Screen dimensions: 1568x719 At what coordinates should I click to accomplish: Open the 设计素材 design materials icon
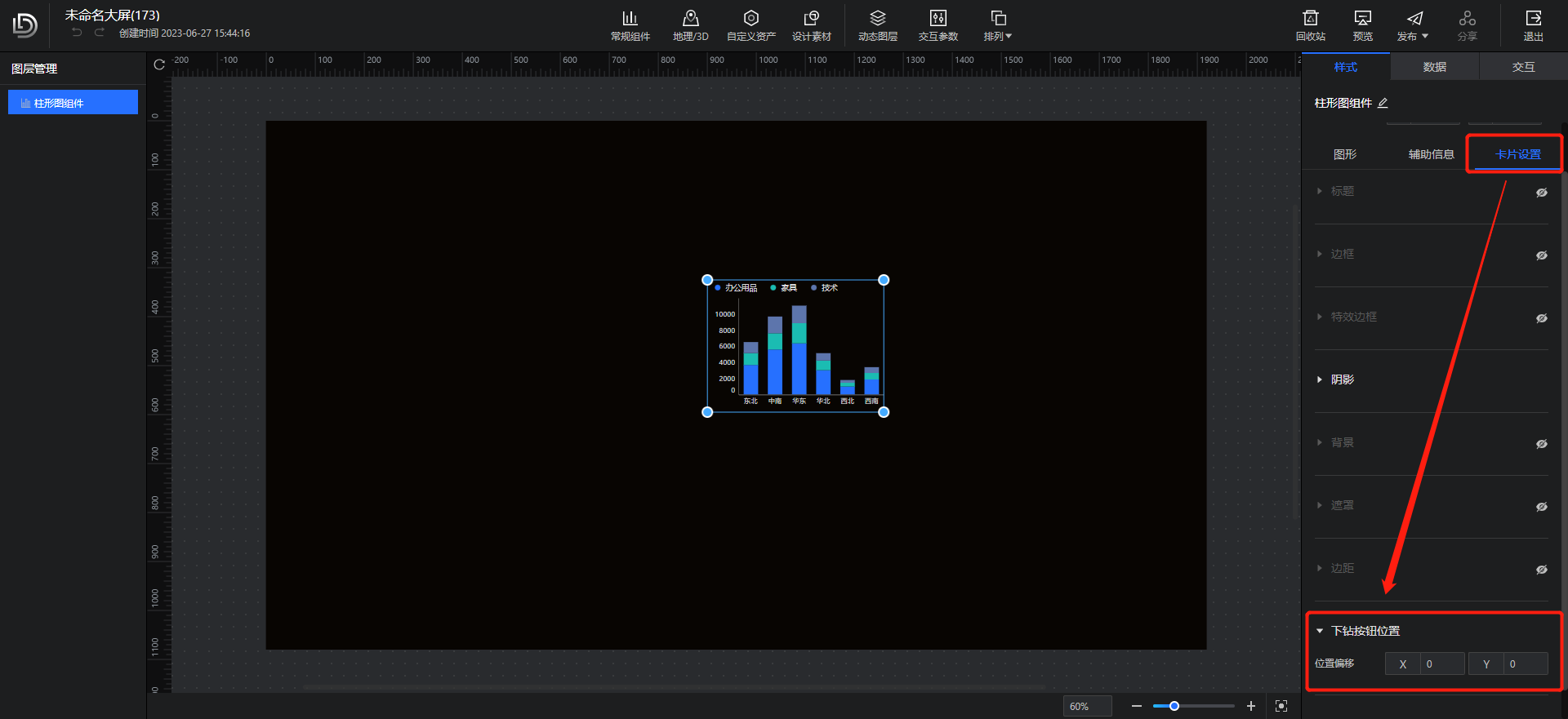(x=811, y=19)
